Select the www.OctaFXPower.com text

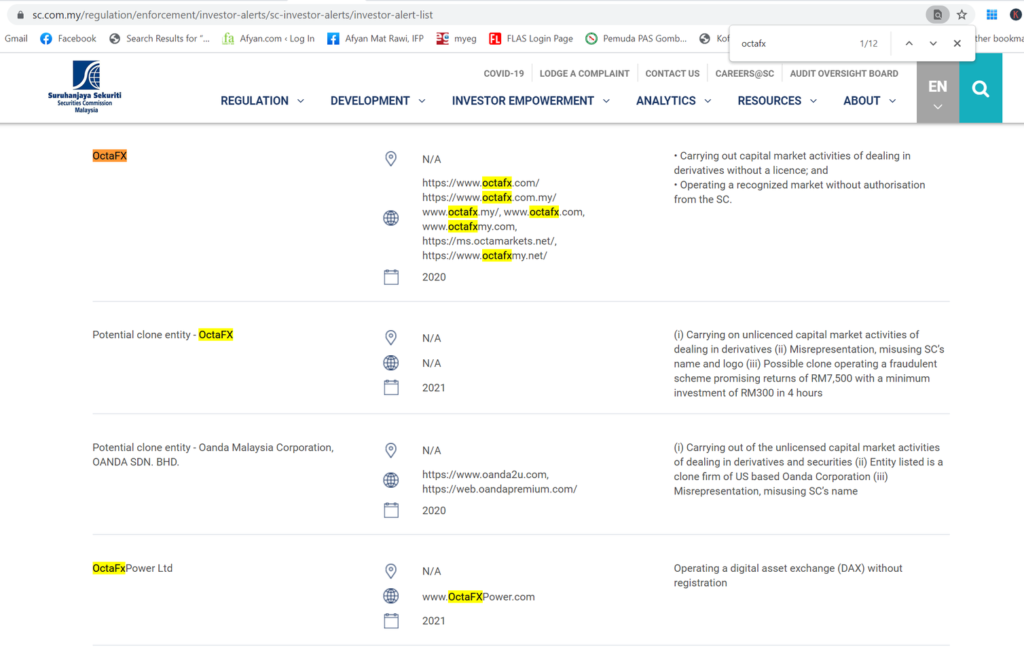478,596
